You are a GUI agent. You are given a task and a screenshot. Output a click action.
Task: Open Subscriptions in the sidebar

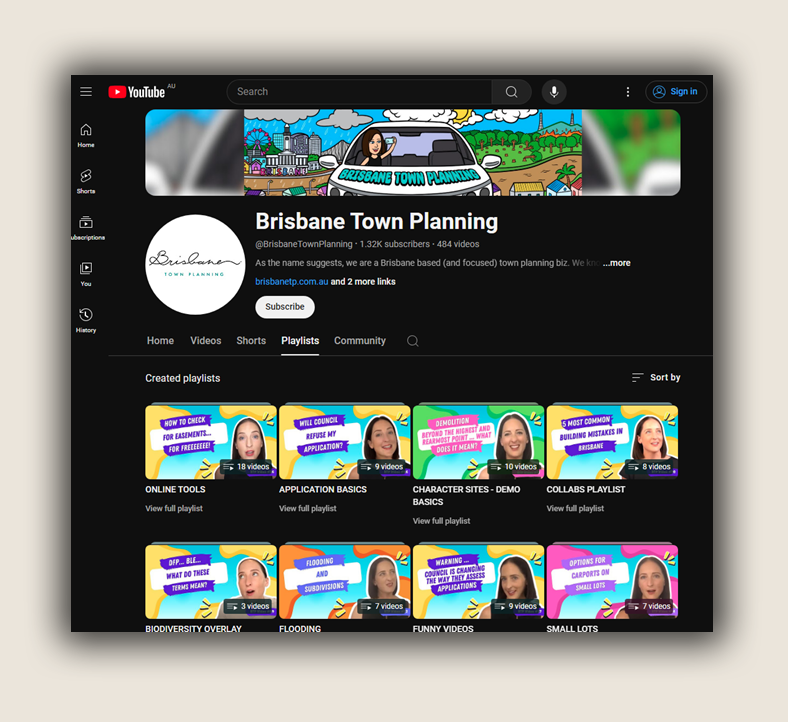(x=86, y=228)
